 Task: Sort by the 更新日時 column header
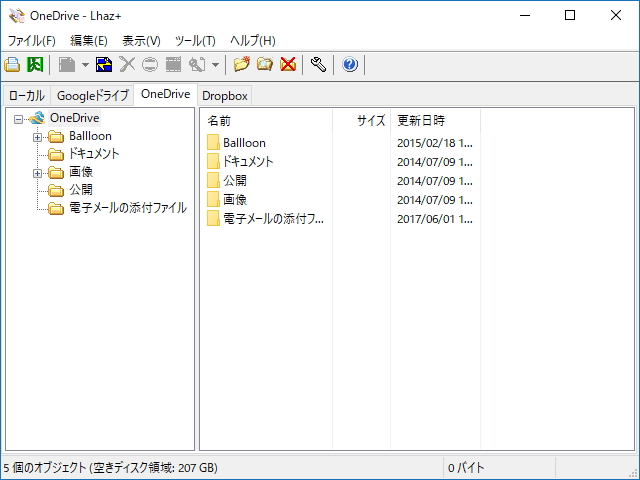click(x=436, y=121)
